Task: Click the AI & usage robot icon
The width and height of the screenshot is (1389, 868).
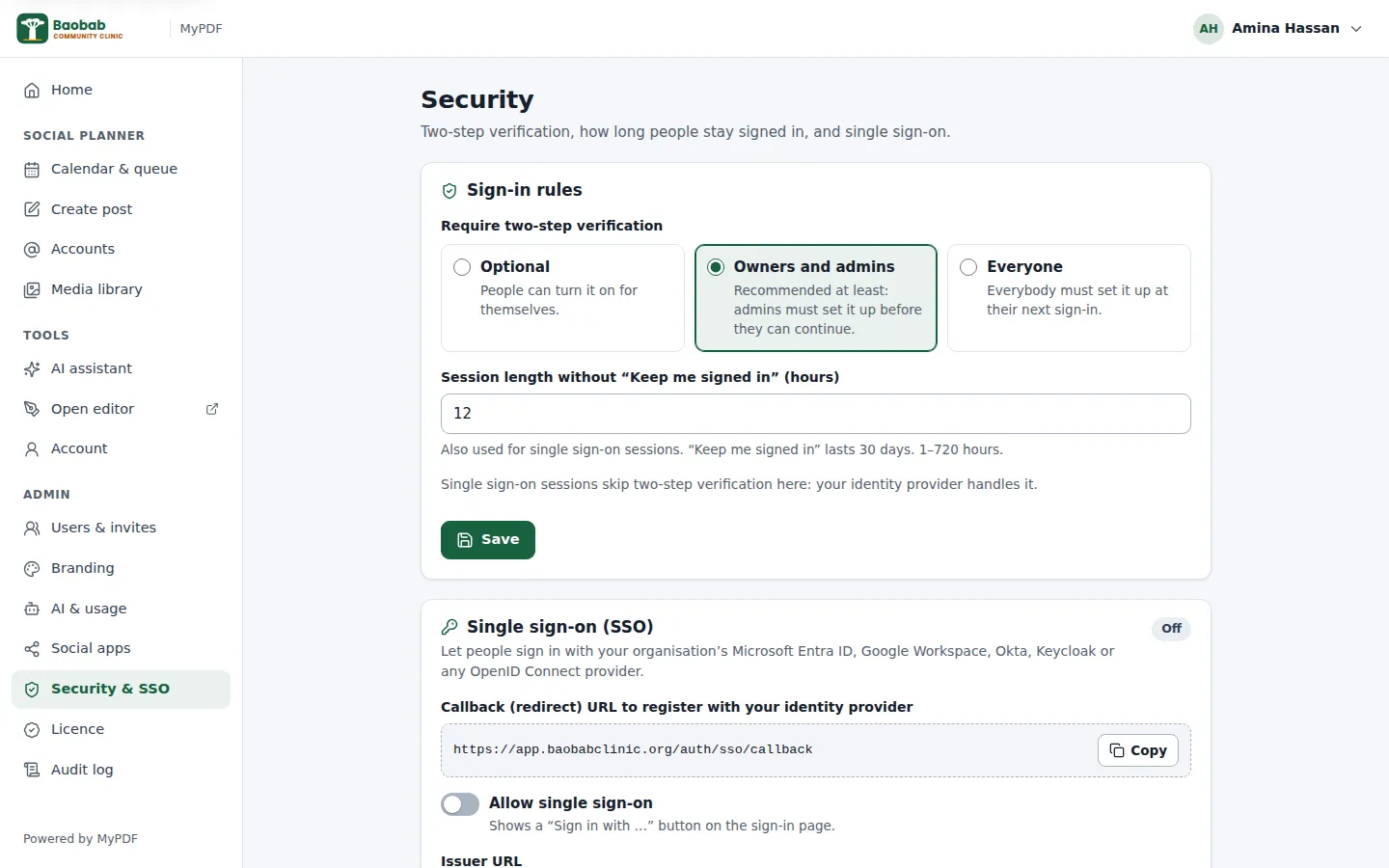Action: click(x=32, y=609)
